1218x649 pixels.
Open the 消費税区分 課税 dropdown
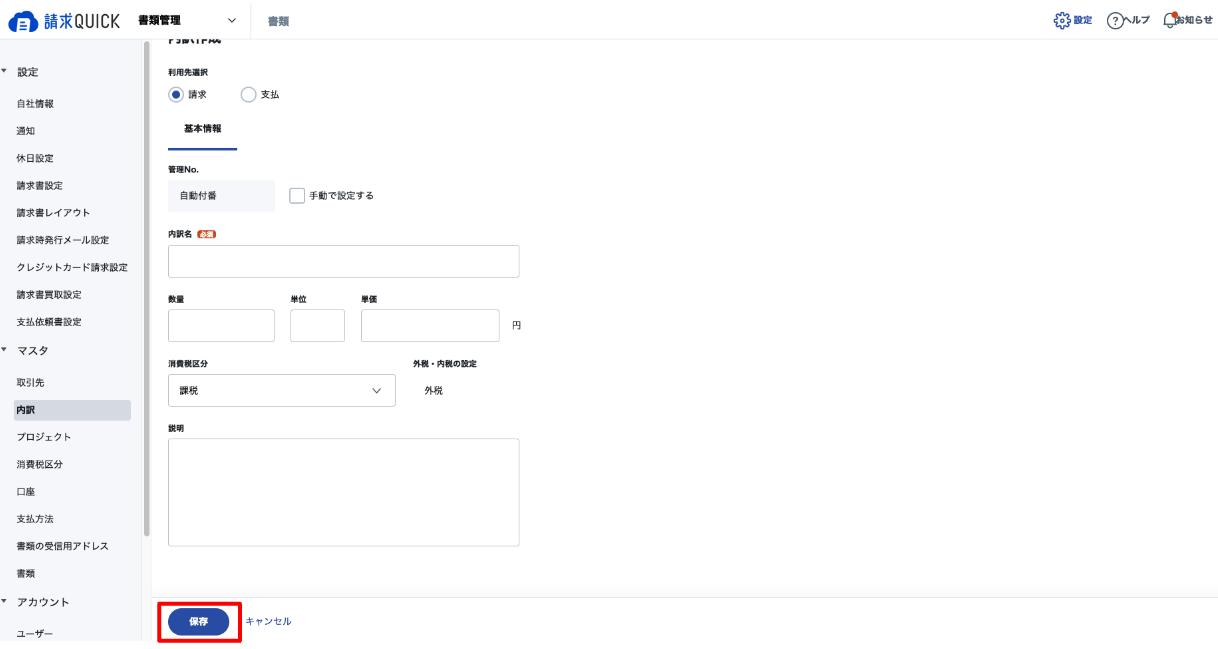tap(282, 390)
